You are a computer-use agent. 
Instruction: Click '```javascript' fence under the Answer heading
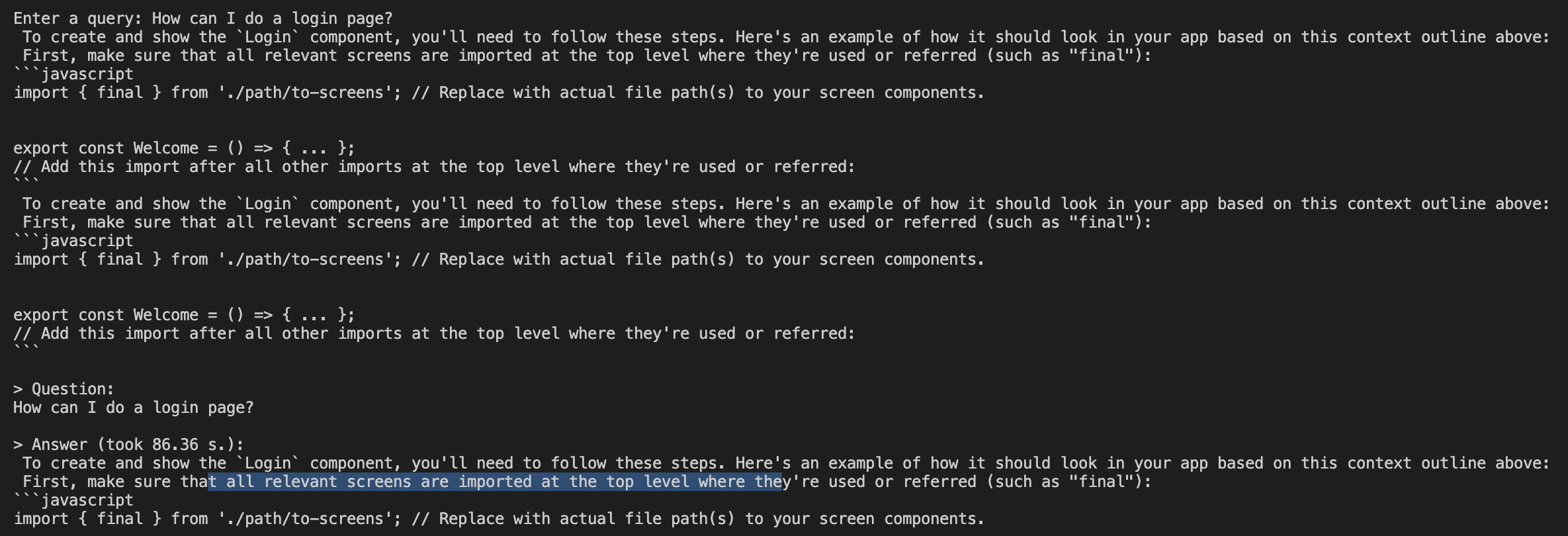point(73,500)
